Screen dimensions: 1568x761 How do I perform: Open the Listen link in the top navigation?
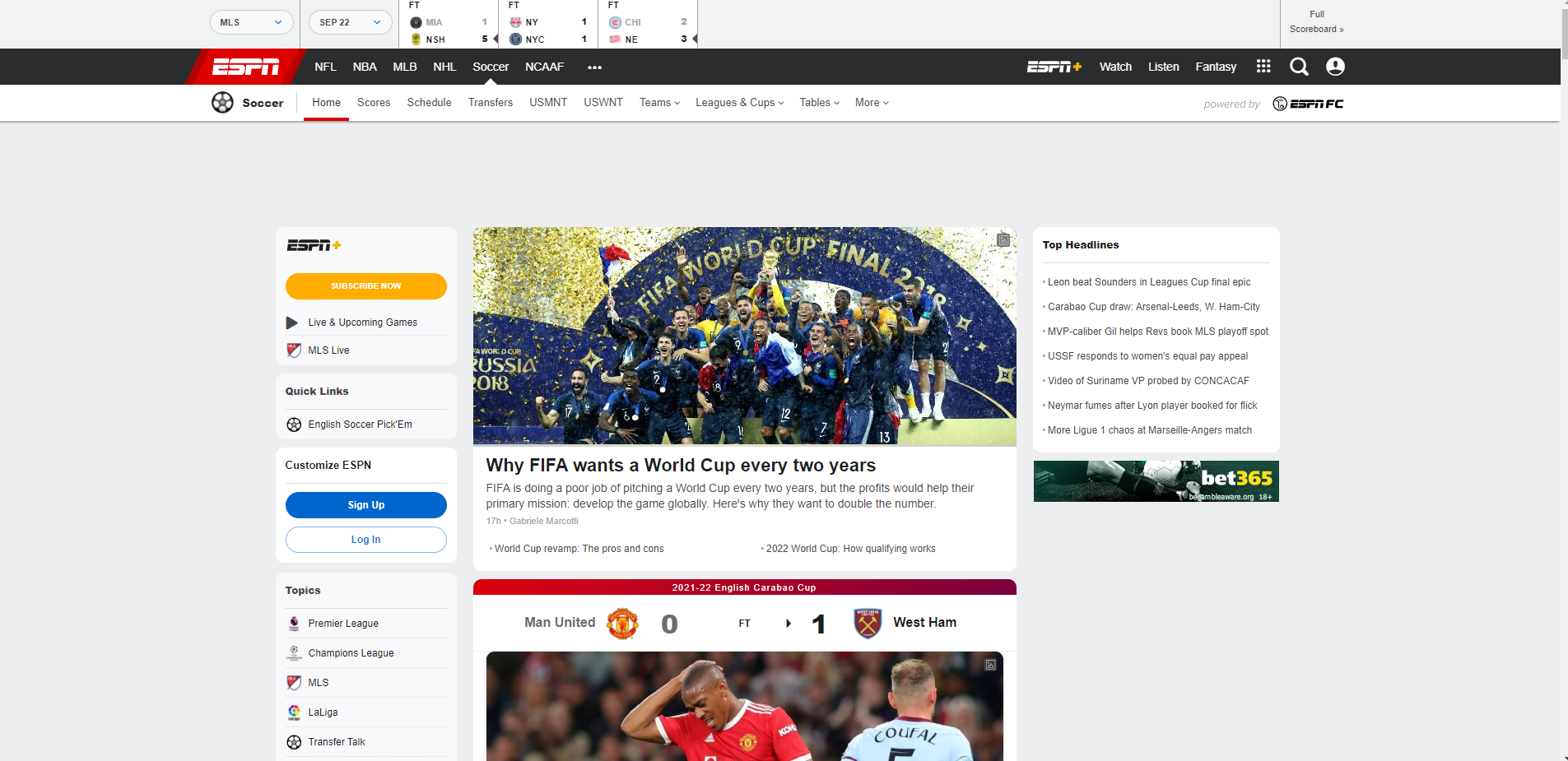coord(1164,67)
